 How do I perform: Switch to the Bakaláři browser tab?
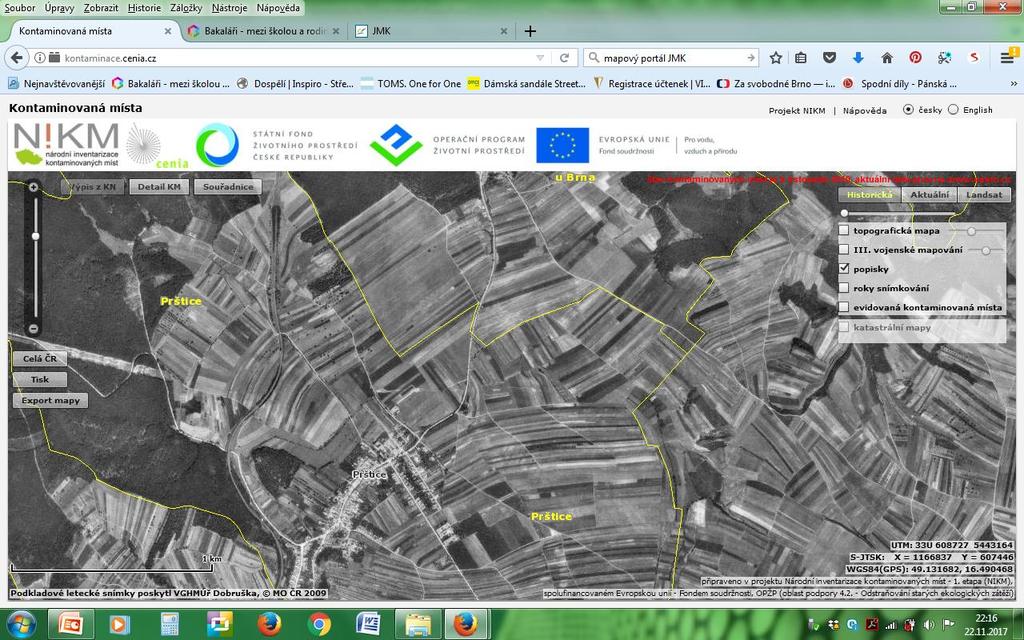(263, 31)
